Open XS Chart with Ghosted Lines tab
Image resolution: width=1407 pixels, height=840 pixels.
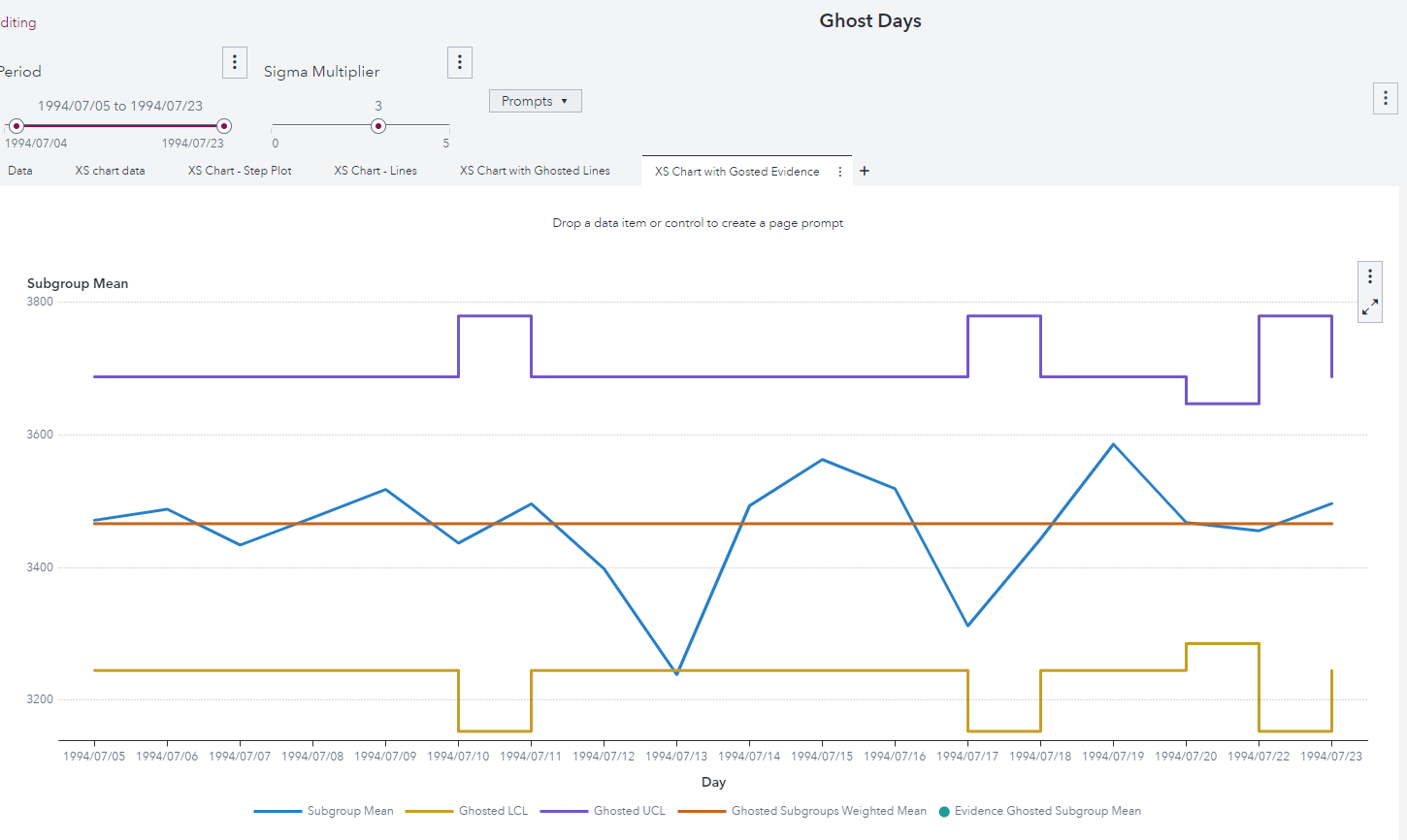pos(535,171)
